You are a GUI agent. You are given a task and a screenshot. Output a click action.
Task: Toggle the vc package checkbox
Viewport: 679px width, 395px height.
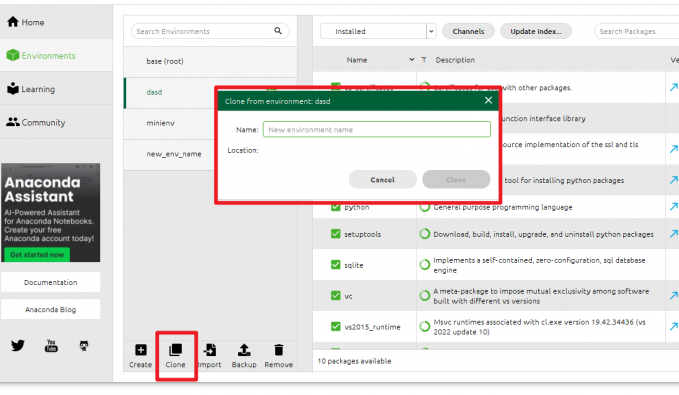coord(336,295)
